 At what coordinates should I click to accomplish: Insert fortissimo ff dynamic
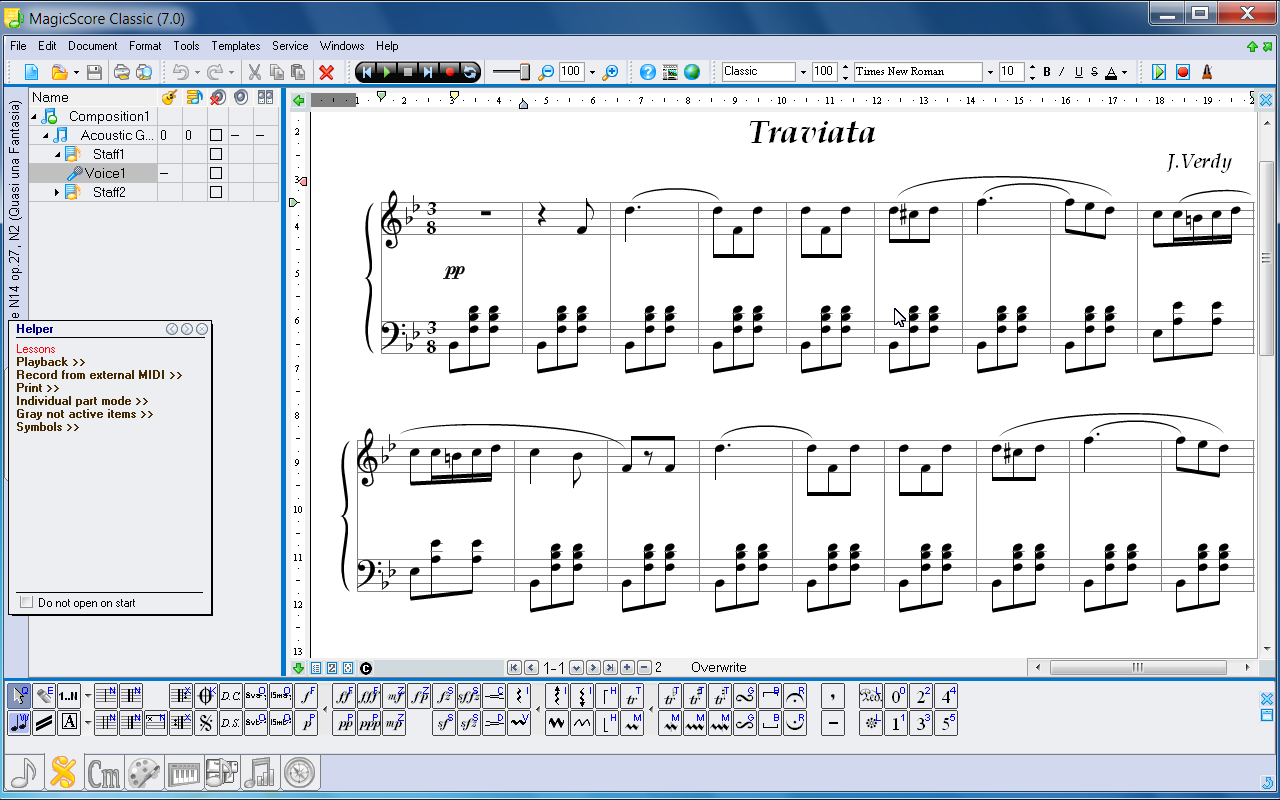[345, 696]
